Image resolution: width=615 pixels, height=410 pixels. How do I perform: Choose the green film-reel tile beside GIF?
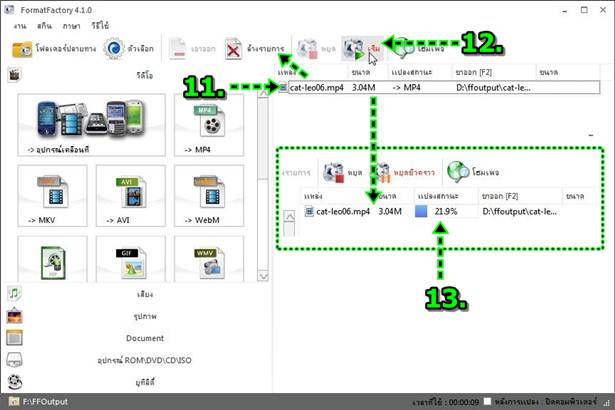coord(52,259)
